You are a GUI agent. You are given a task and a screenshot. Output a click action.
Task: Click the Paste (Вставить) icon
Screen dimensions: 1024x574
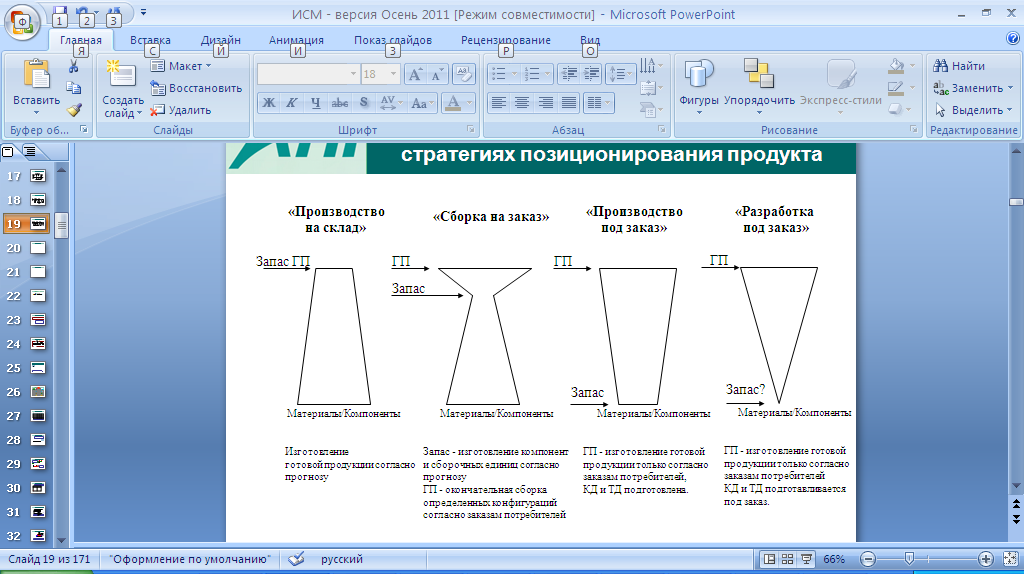[37, 74]
